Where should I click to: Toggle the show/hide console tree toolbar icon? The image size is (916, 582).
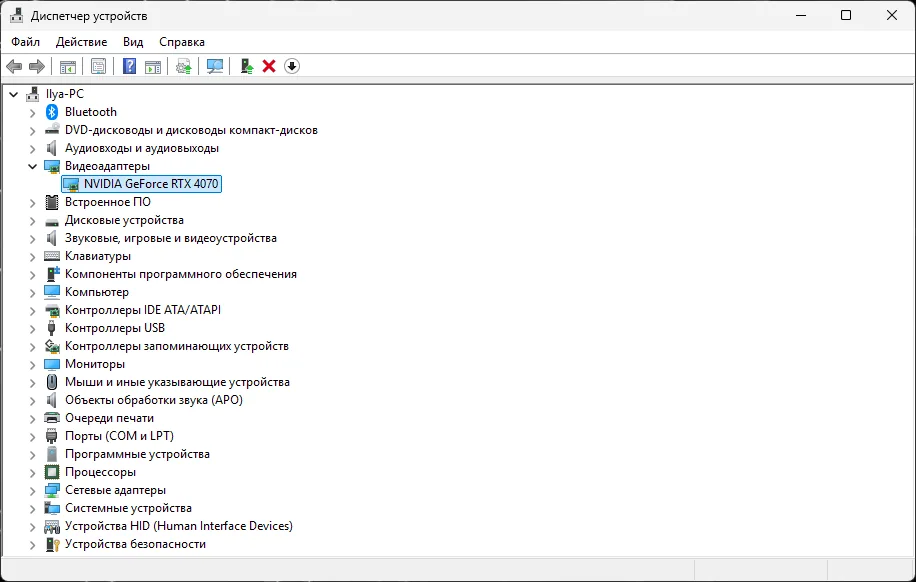[x=68, y=66]
